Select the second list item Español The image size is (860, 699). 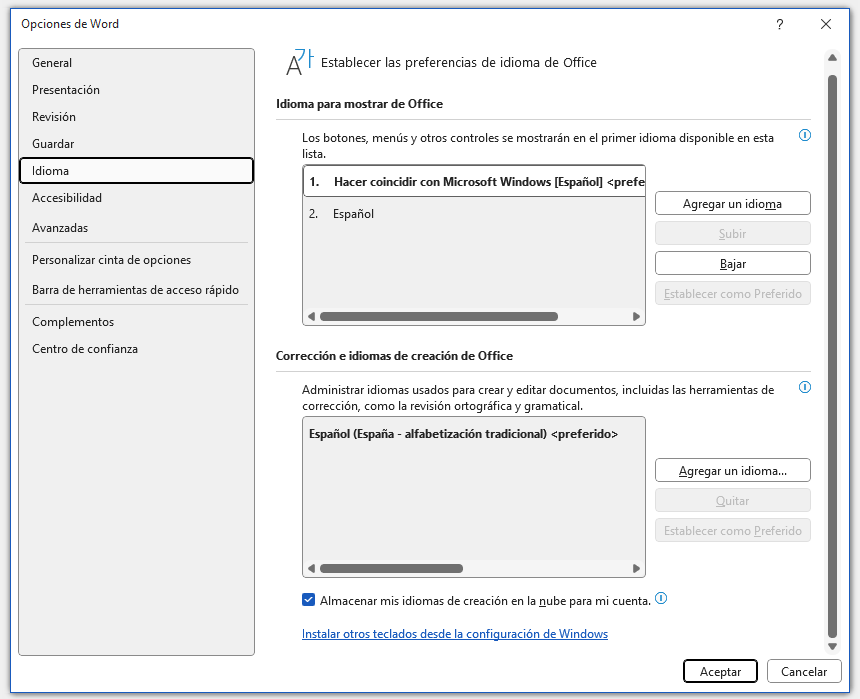pos(474,213)
